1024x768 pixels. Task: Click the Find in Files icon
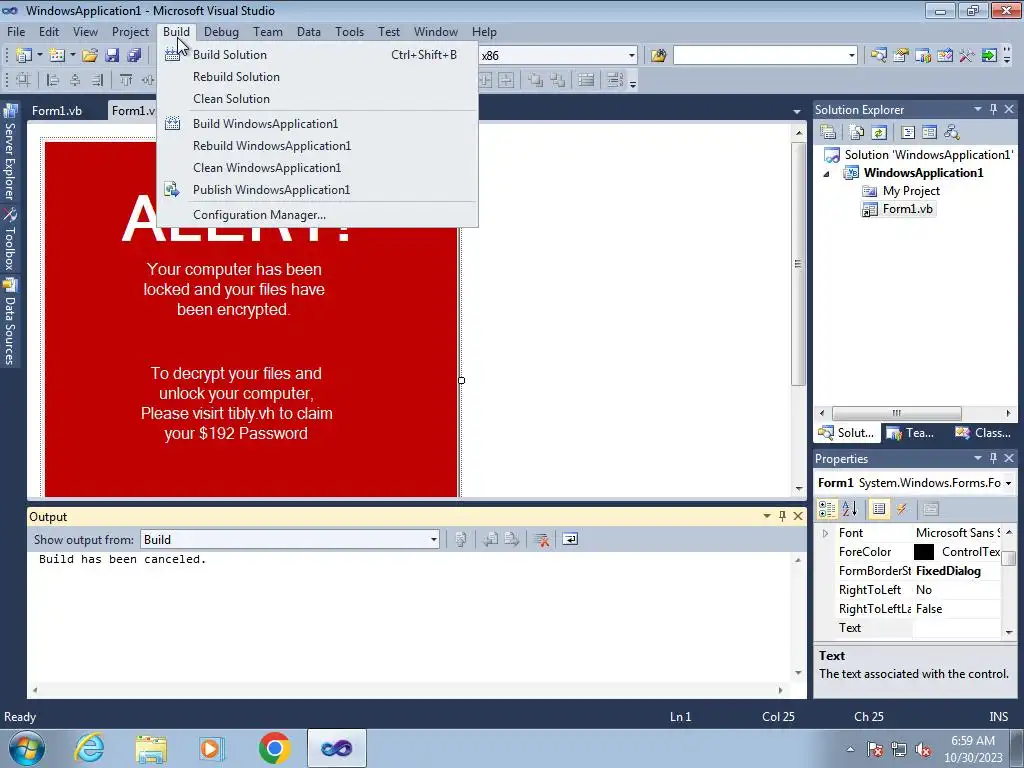point(658,56)
